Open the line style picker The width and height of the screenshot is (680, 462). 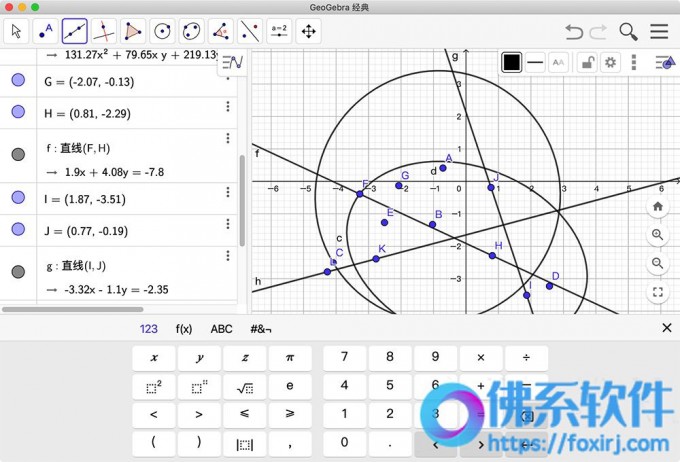point(535,62)
